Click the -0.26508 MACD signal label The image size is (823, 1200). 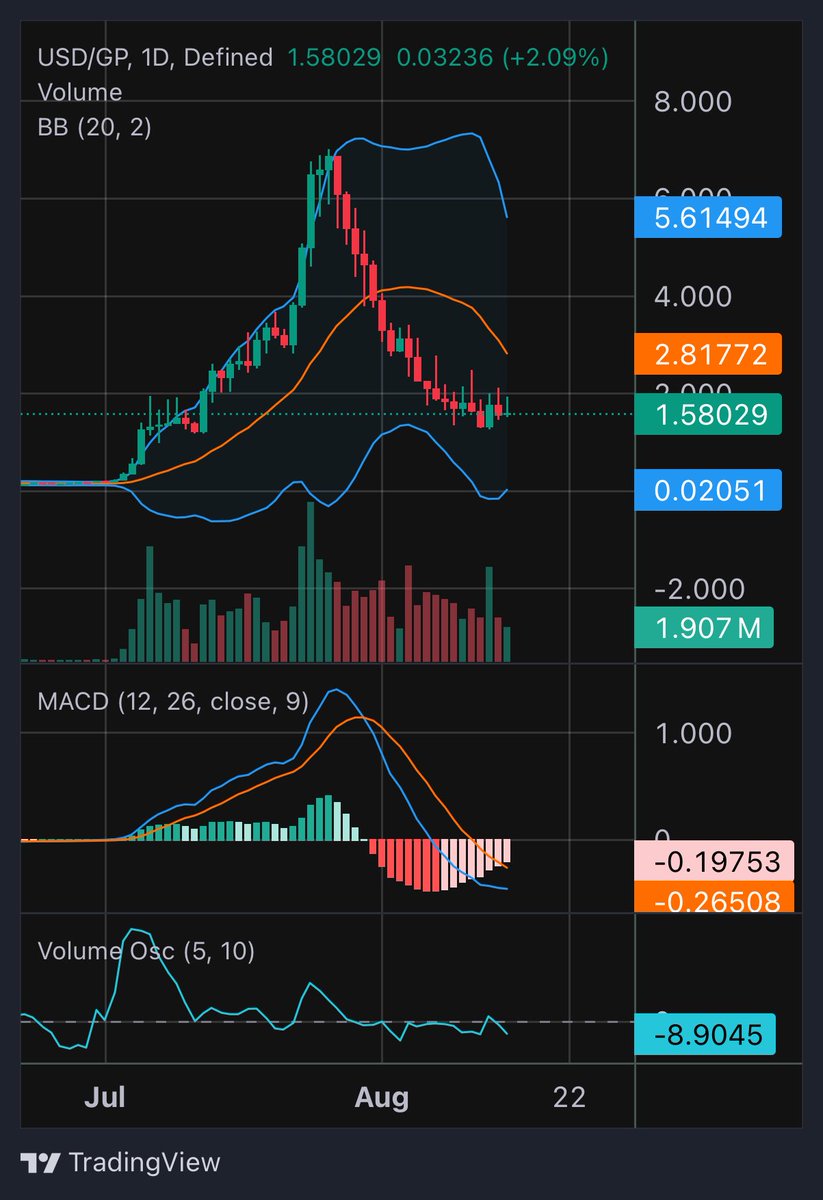[x=714, y=897]
